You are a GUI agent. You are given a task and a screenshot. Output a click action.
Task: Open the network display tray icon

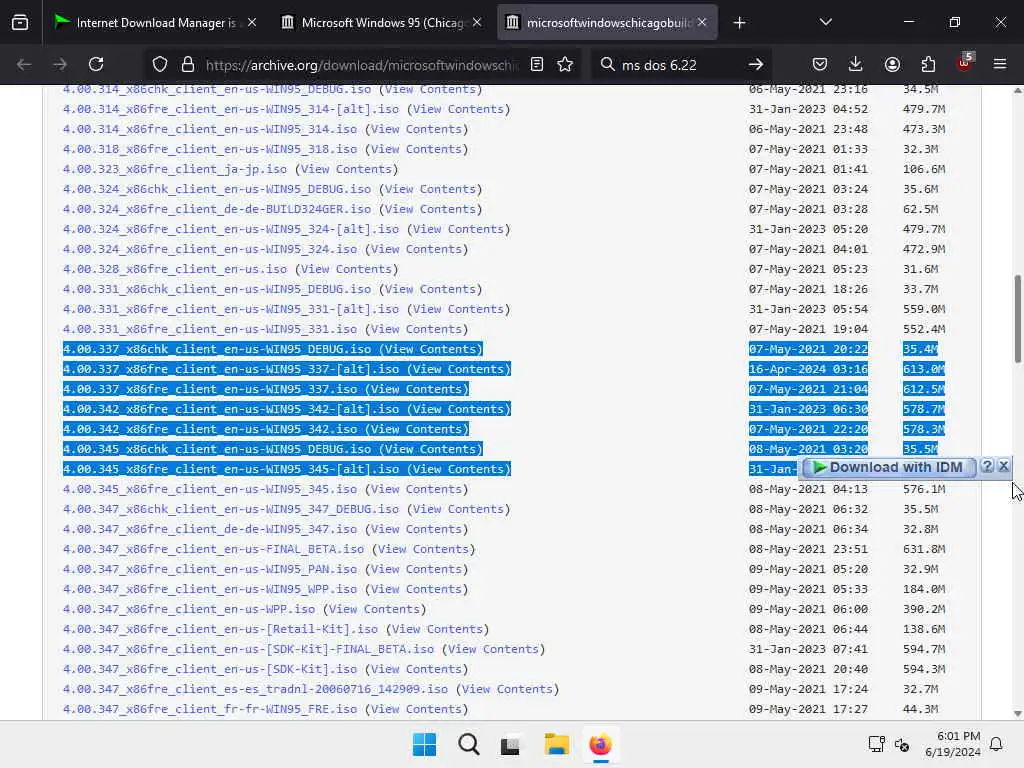[876, 744]
